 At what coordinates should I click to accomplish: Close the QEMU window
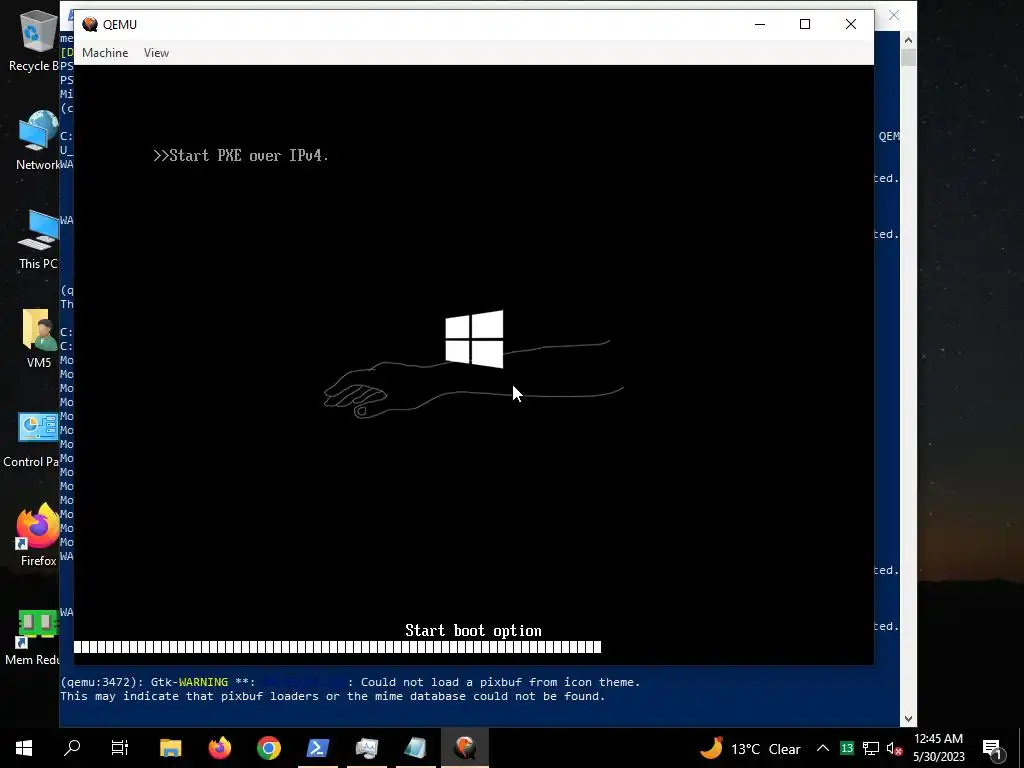pos(851,24)
